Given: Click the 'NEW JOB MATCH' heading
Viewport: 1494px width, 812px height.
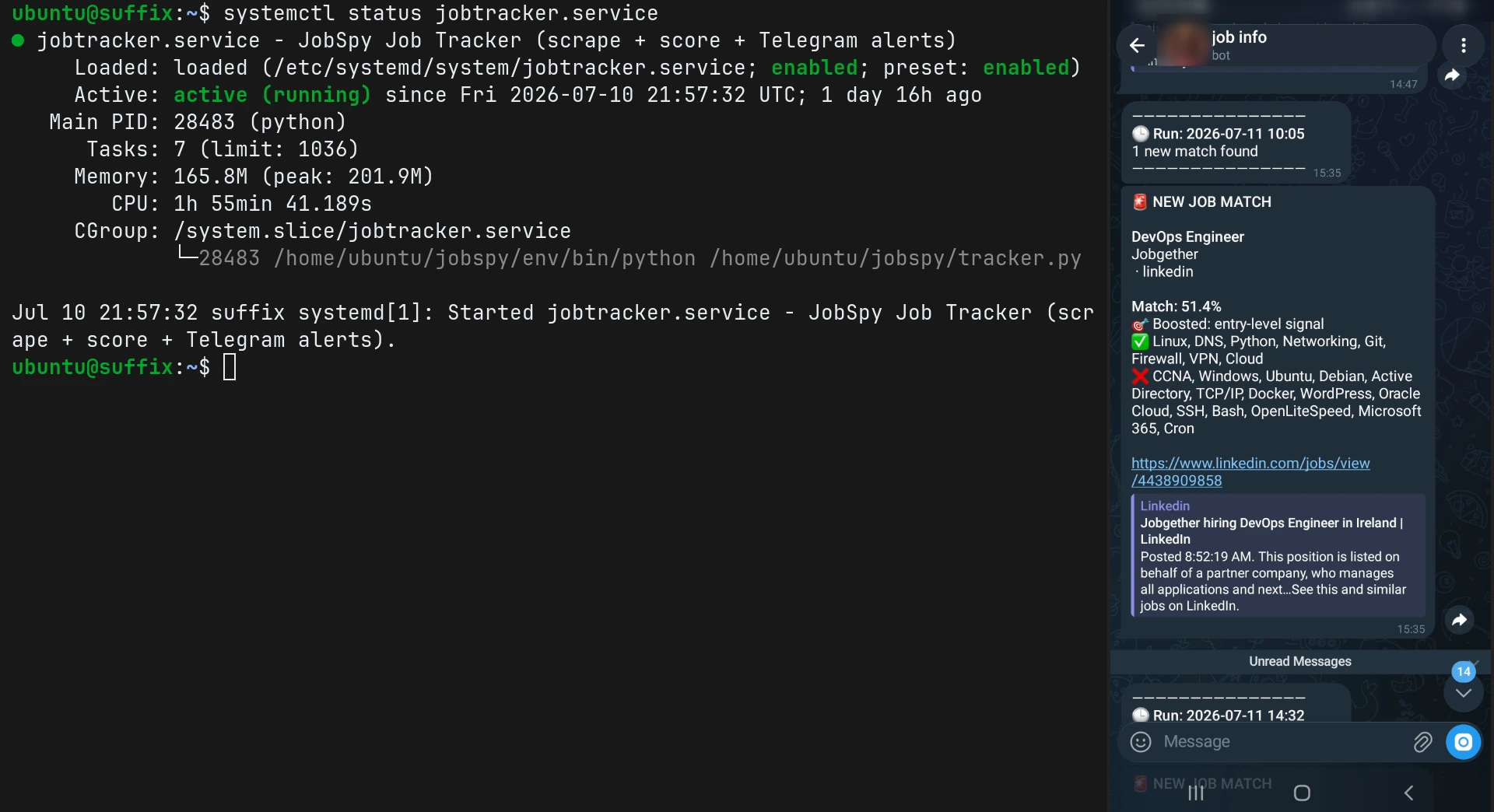Looking at the screenshot, I should 1212,202.
